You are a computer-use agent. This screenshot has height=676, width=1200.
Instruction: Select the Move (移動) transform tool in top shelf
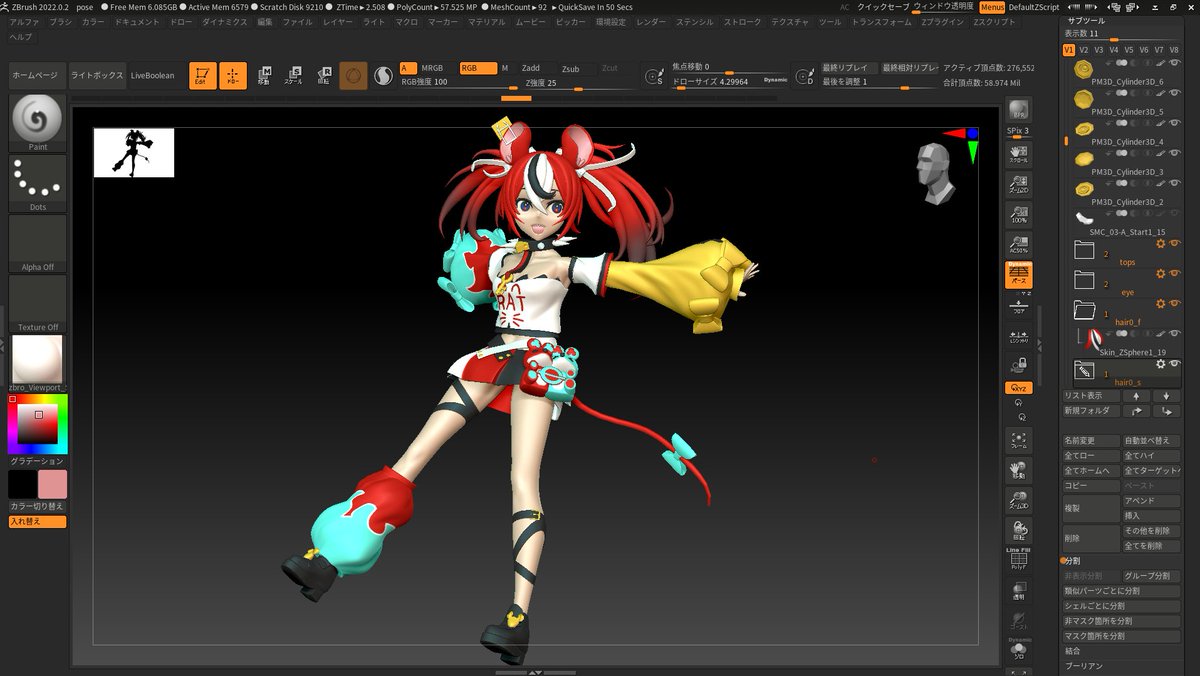[264, 75]
